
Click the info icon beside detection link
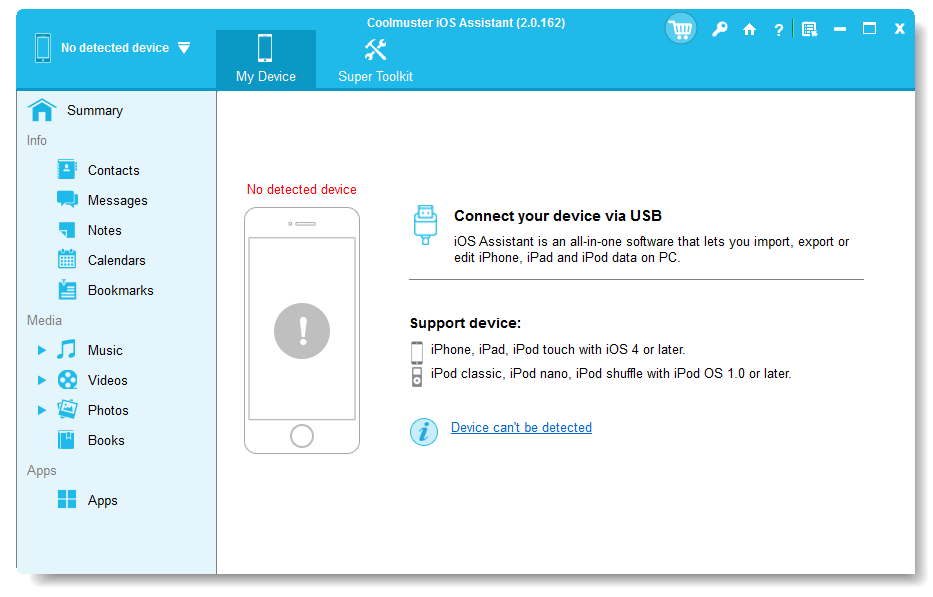(x=424, y=431)
